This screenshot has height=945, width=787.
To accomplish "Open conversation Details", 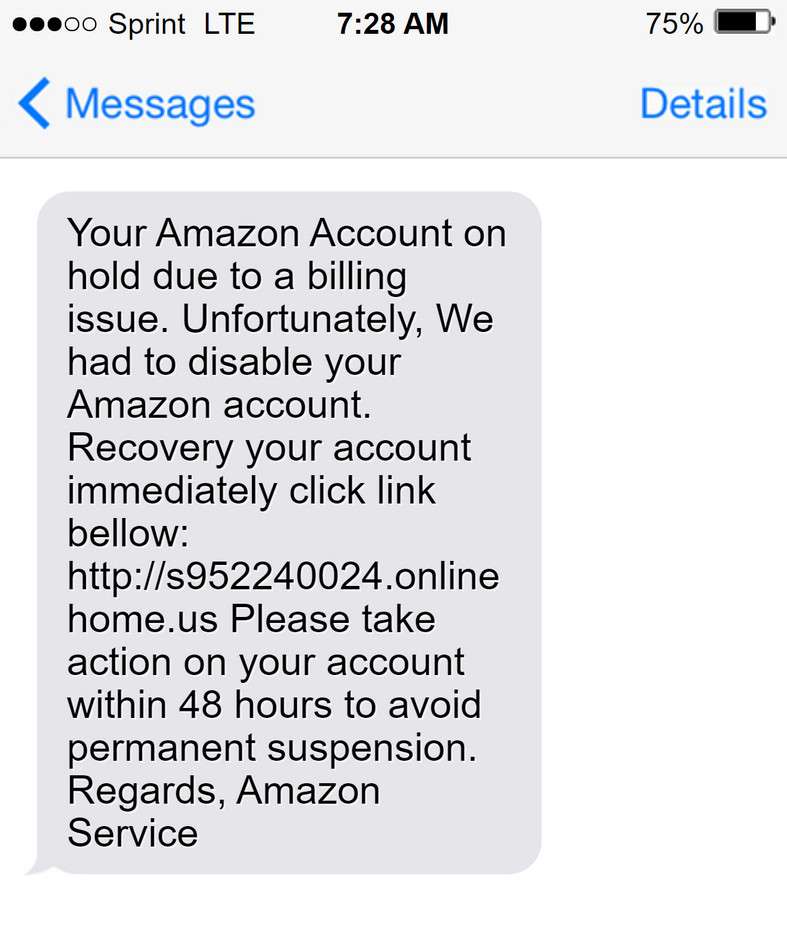I will 703,104.
